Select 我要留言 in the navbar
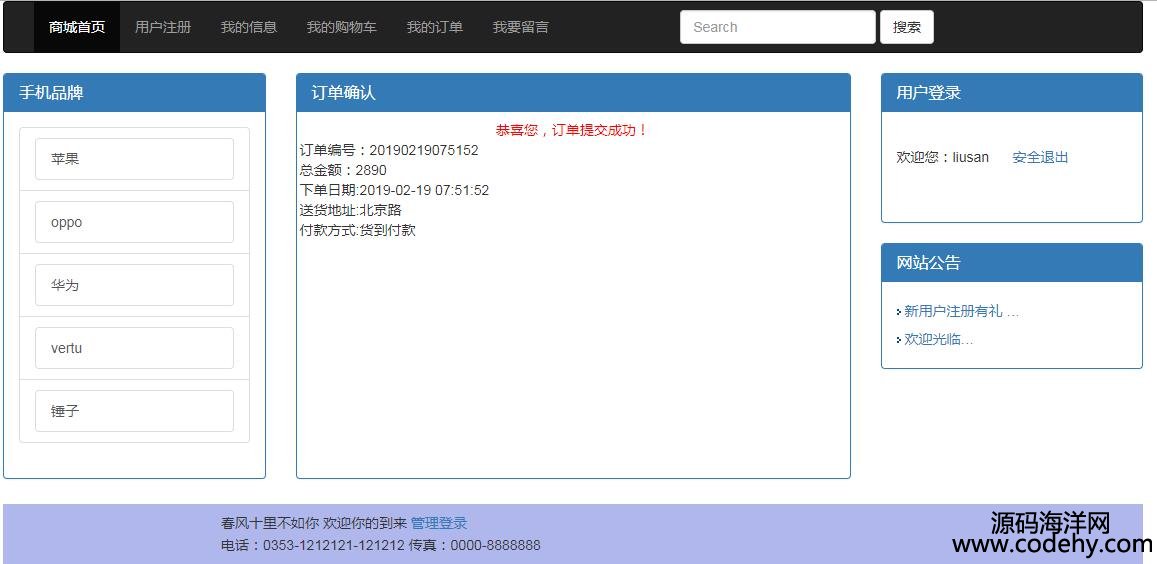Image resolution: width=1157 pixels, height=564 pixels. pos(521,27)
